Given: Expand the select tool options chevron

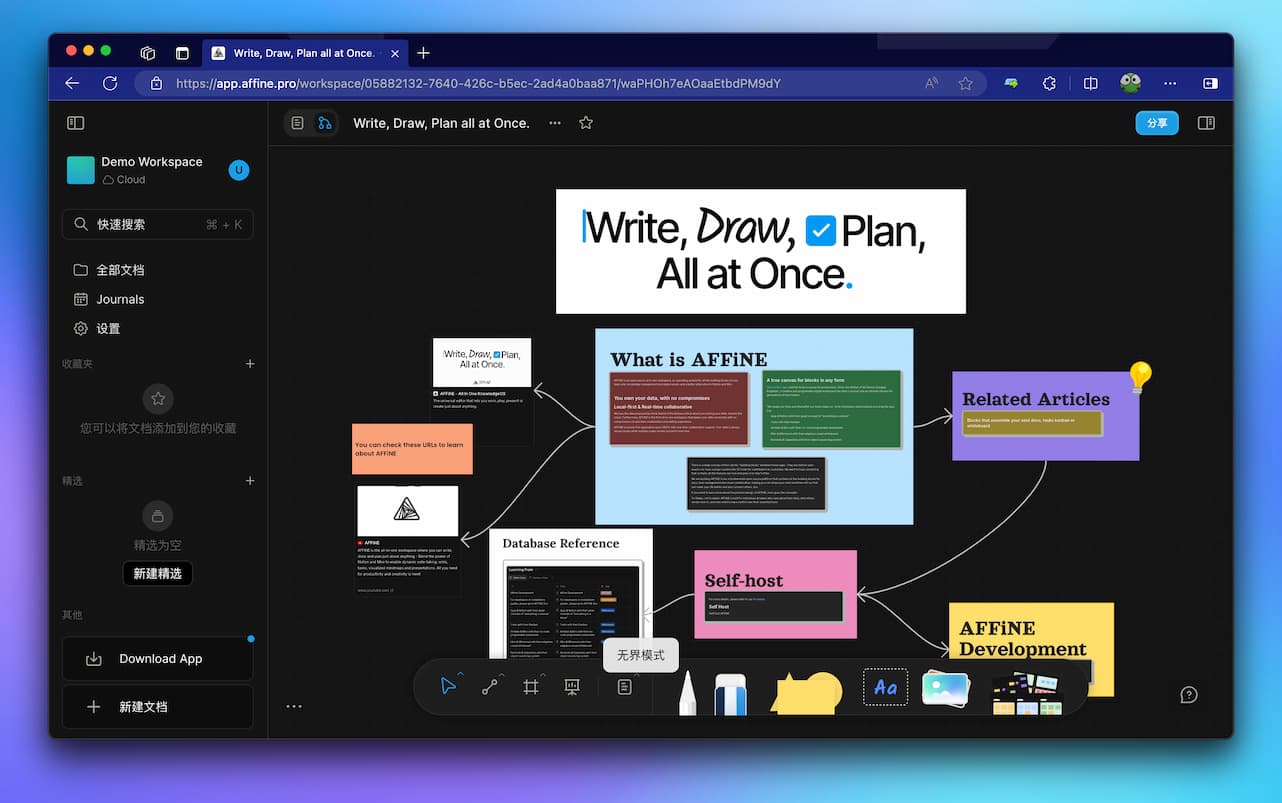Looking at the screenshot, I should [x=460, y=675].
